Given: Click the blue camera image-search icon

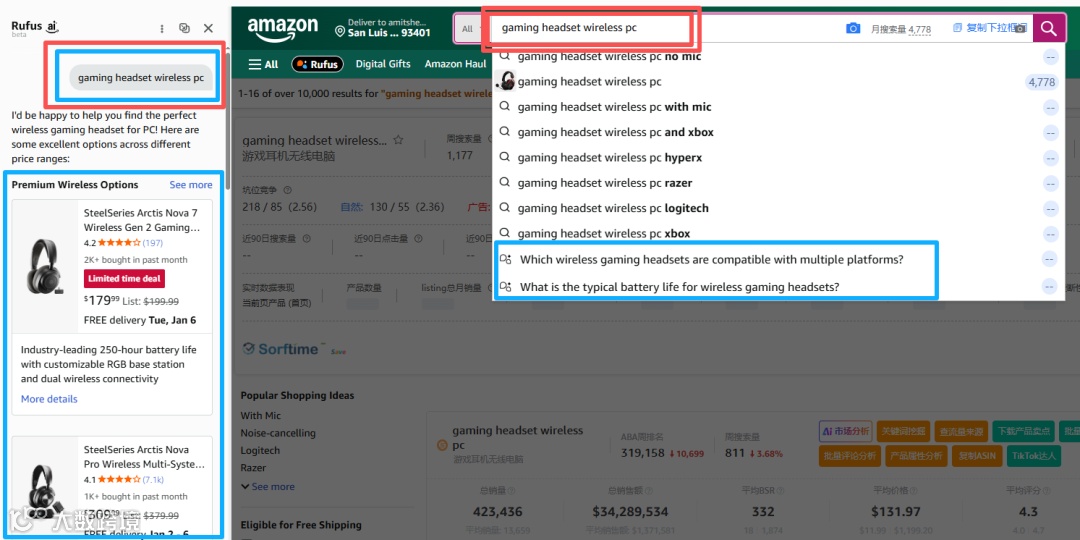Looking at the screenshot, I should point(853,28).
